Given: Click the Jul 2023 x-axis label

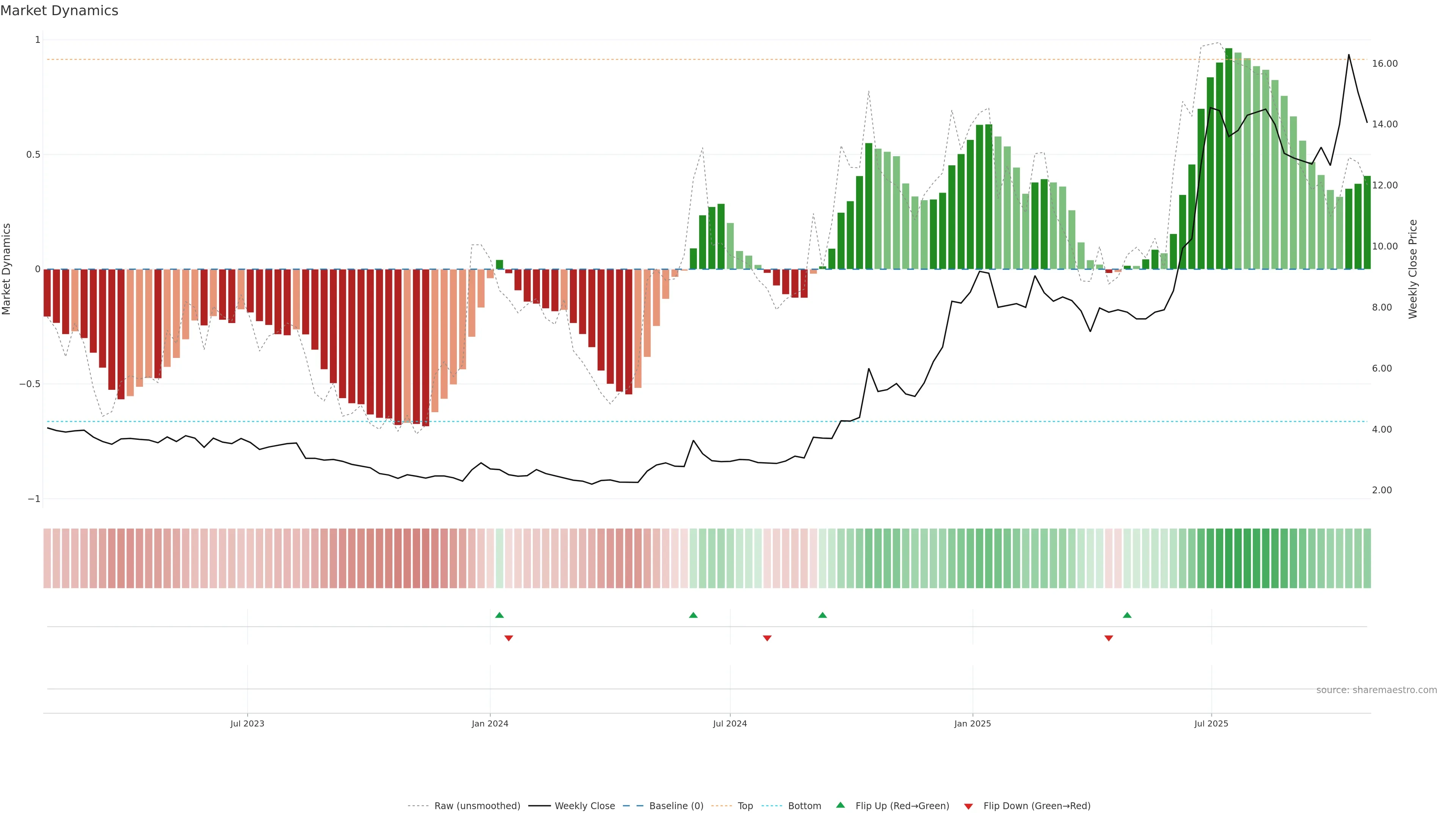Looking at the screenshot, I should coord(247,723).
